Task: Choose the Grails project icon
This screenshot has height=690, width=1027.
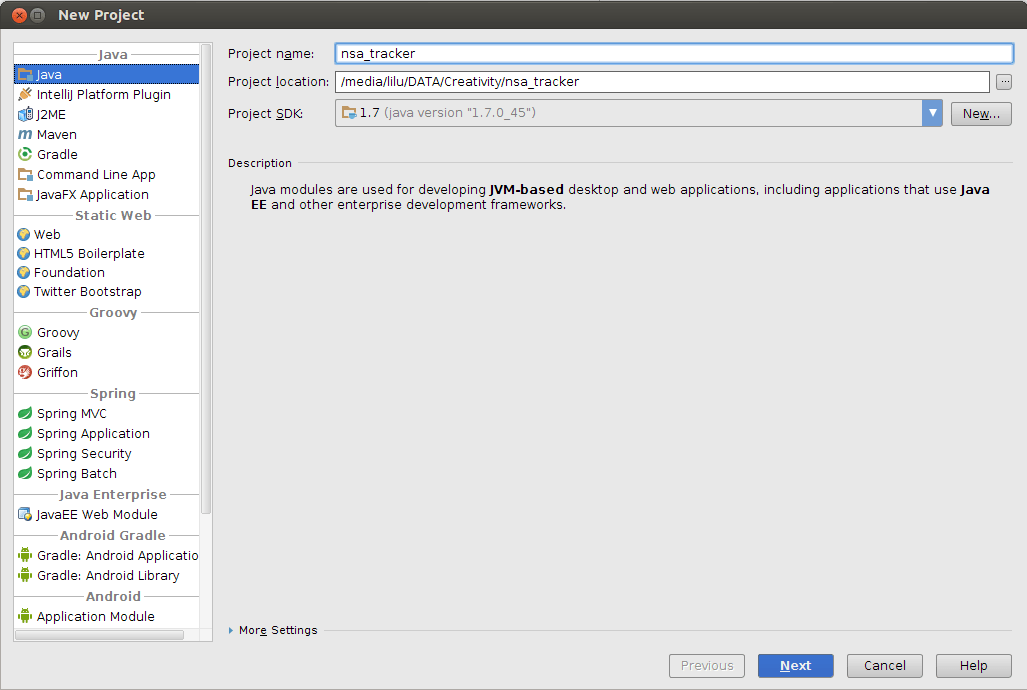Action: click(25, 353)
